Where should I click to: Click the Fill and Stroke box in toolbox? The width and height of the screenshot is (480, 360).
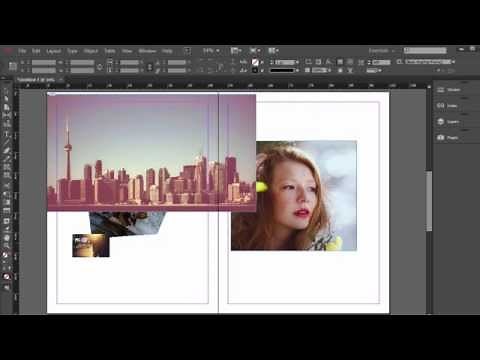pyautogui.click(x=6, y=256)
